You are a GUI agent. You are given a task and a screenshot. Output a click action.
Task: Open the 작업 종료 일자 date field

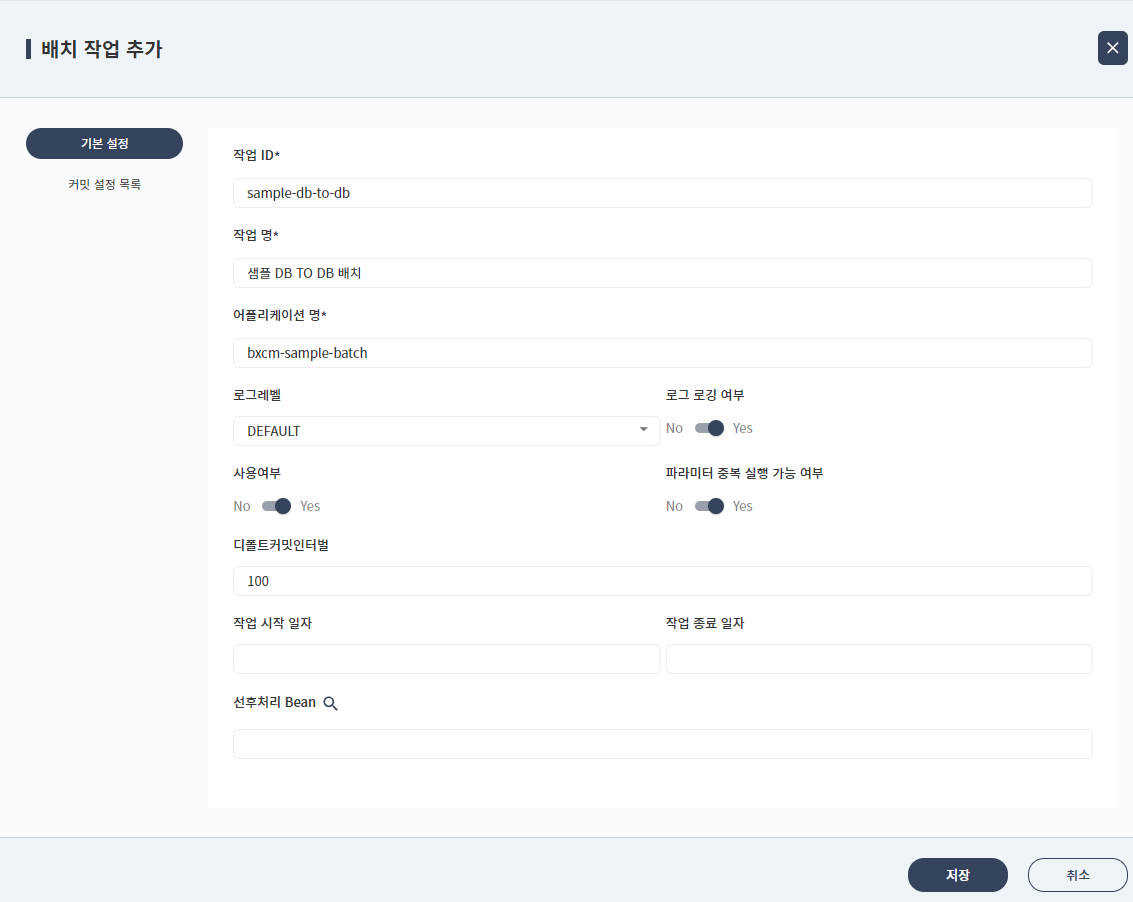(879, 659)
